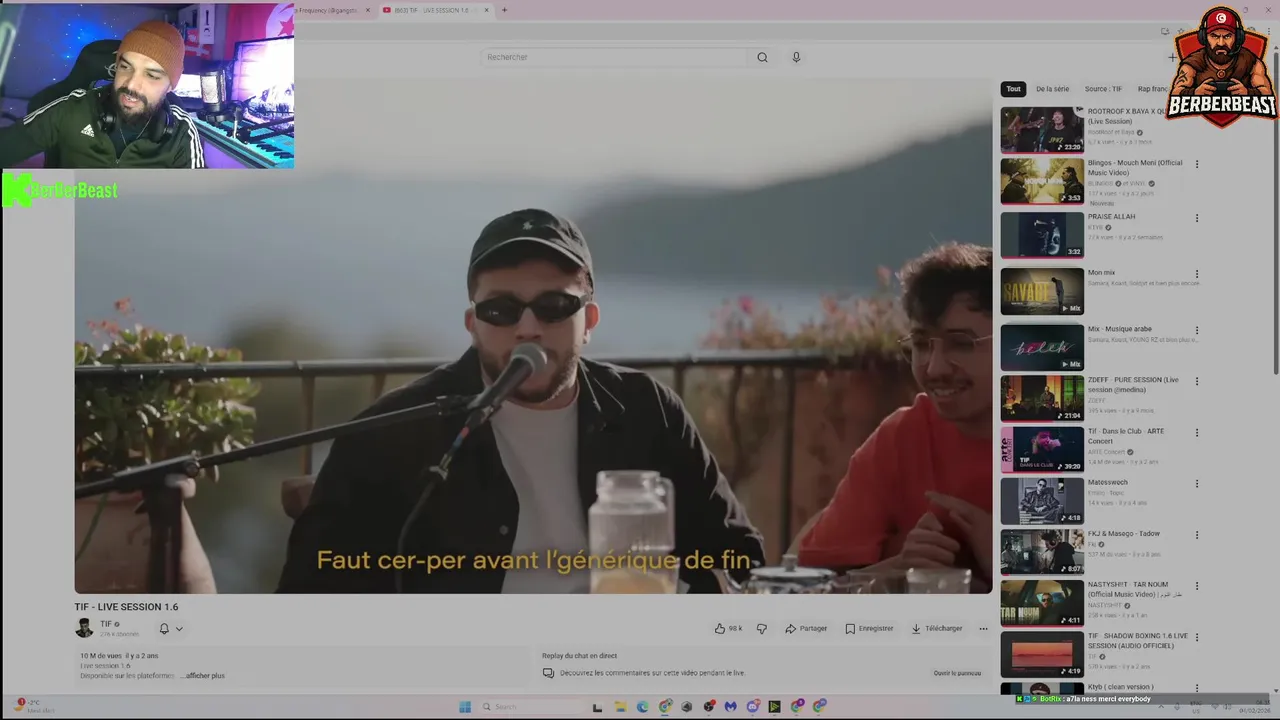
Task: Click the video title TIF - LIVE SESSION 1.6
Action: point(126,607)
